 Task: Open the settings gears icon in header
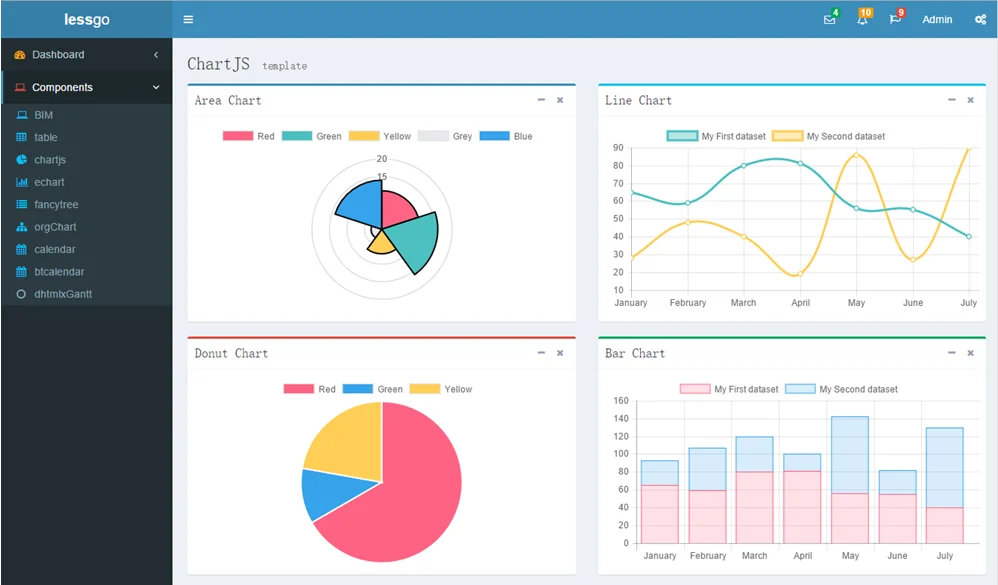(x=980, y=19)
